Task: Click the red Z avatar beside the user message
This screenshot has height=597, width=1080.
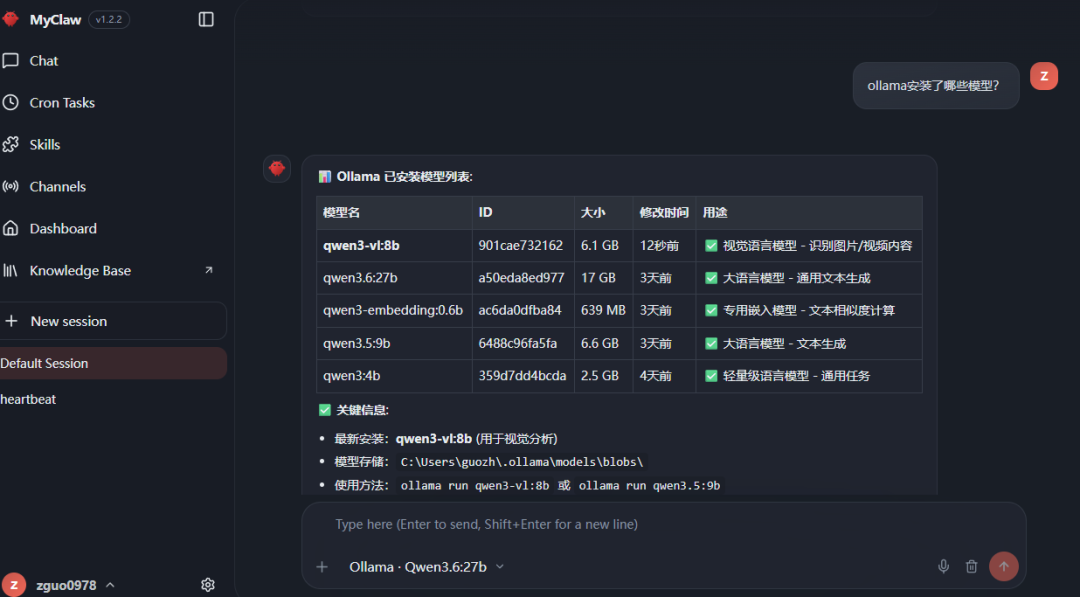Action: [x=1043, y=76]
